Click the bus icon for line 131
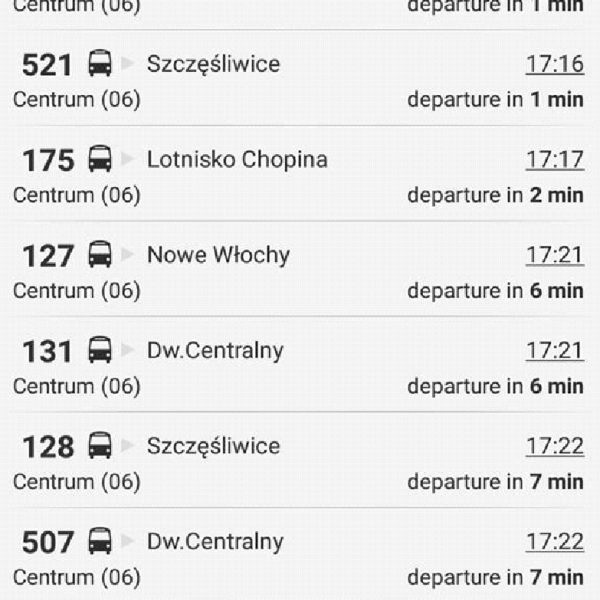 (x=100, y=351)
